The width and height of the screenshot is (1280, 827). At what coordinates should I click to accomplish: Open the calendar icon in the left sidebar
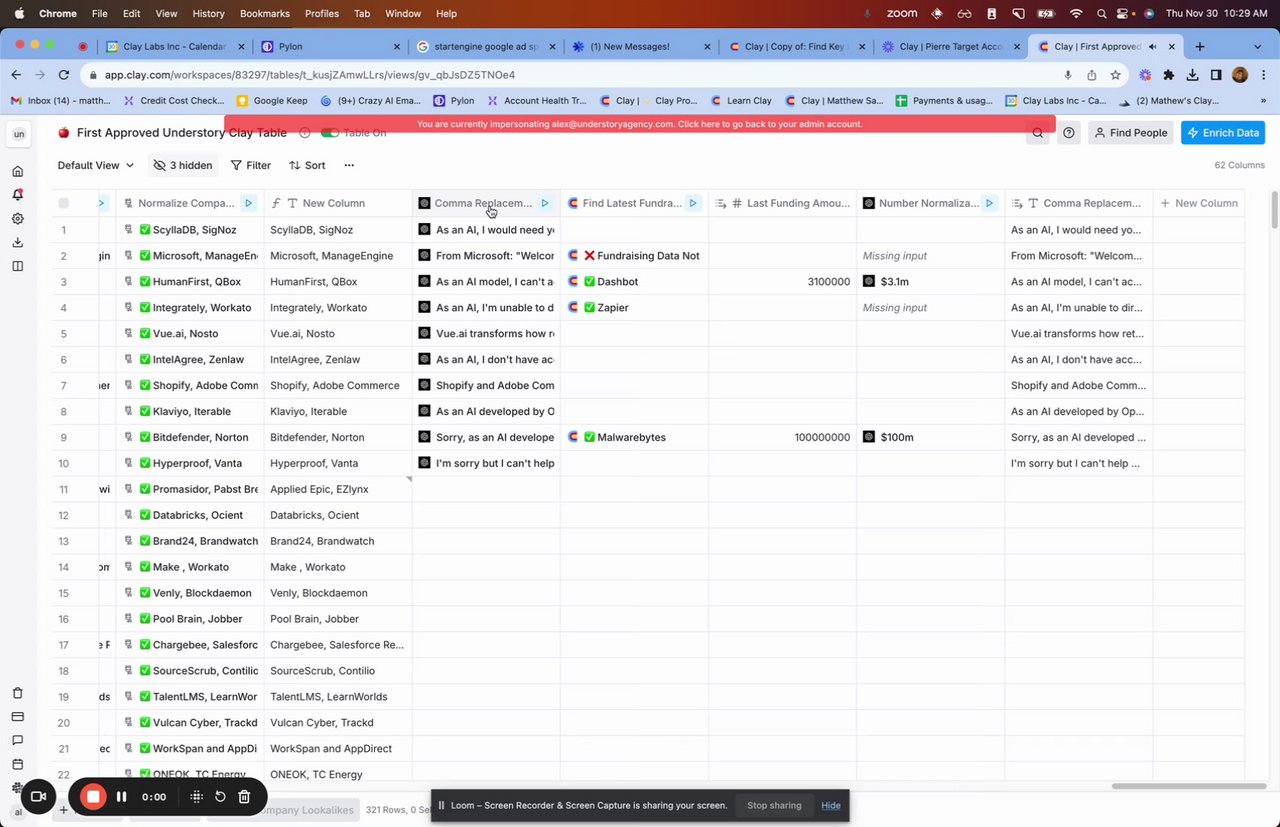click(17, 765)
